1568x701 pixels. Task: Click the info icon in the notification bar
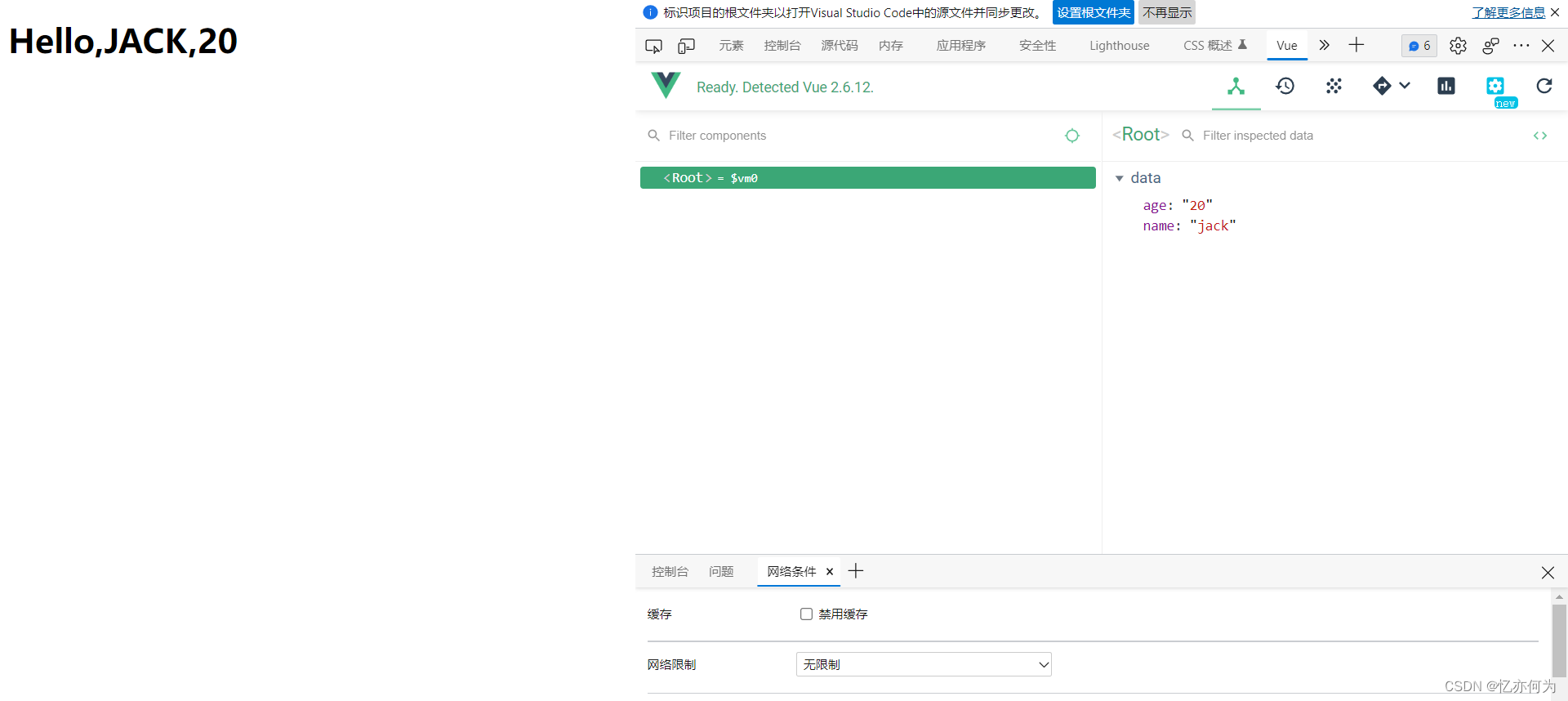point(650,12)
